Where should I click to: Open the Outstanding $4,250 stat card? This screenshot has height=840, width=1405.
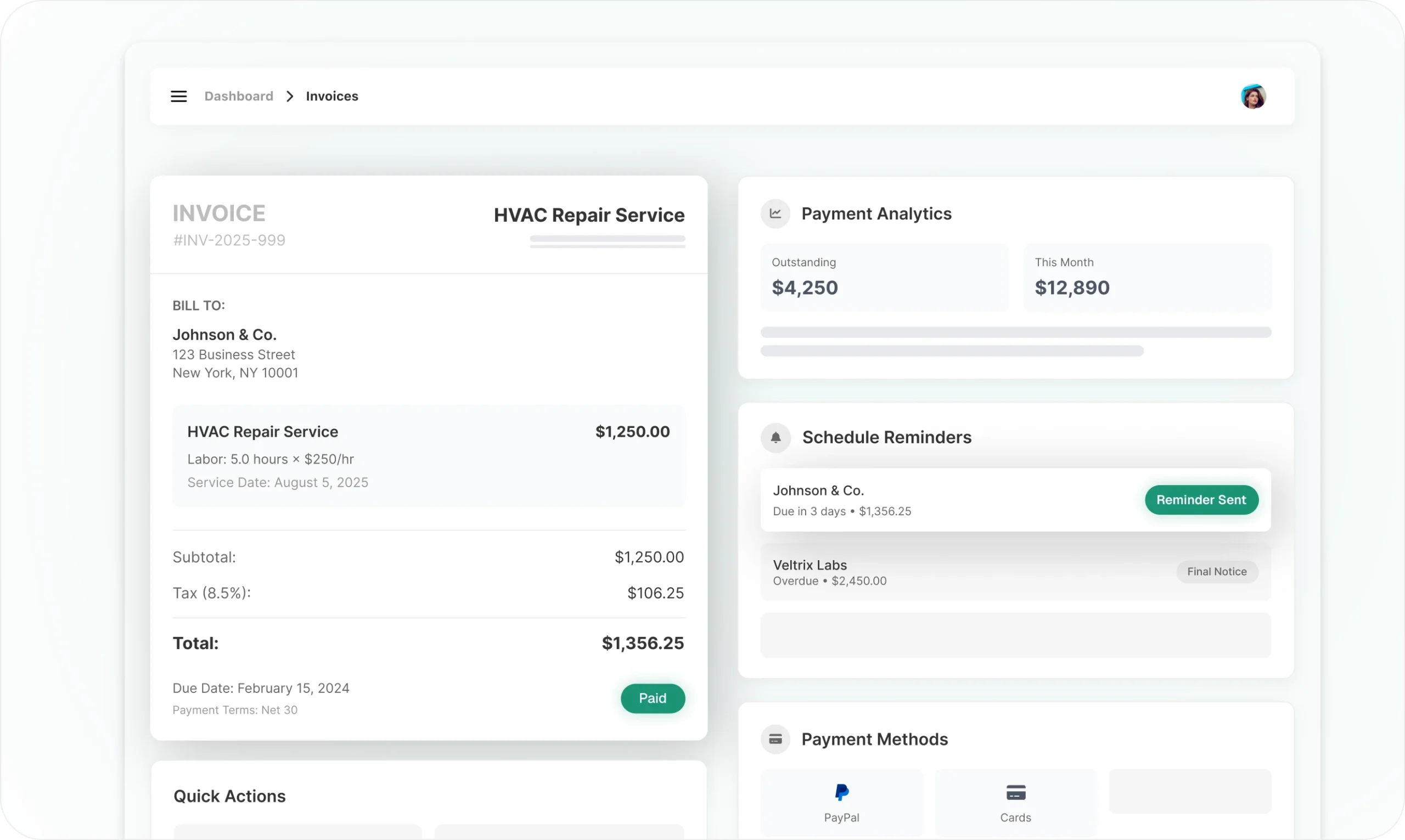point(884,278)
